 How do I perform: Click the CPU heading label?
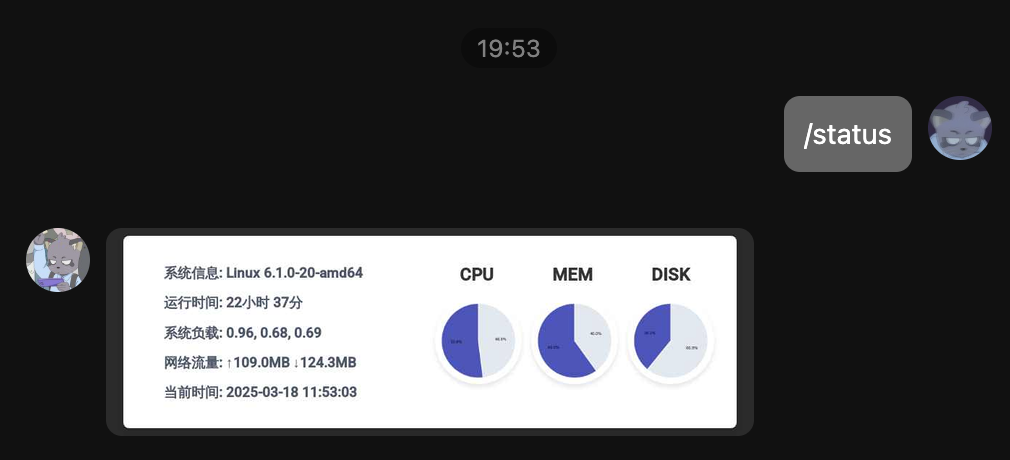(477, 274)
